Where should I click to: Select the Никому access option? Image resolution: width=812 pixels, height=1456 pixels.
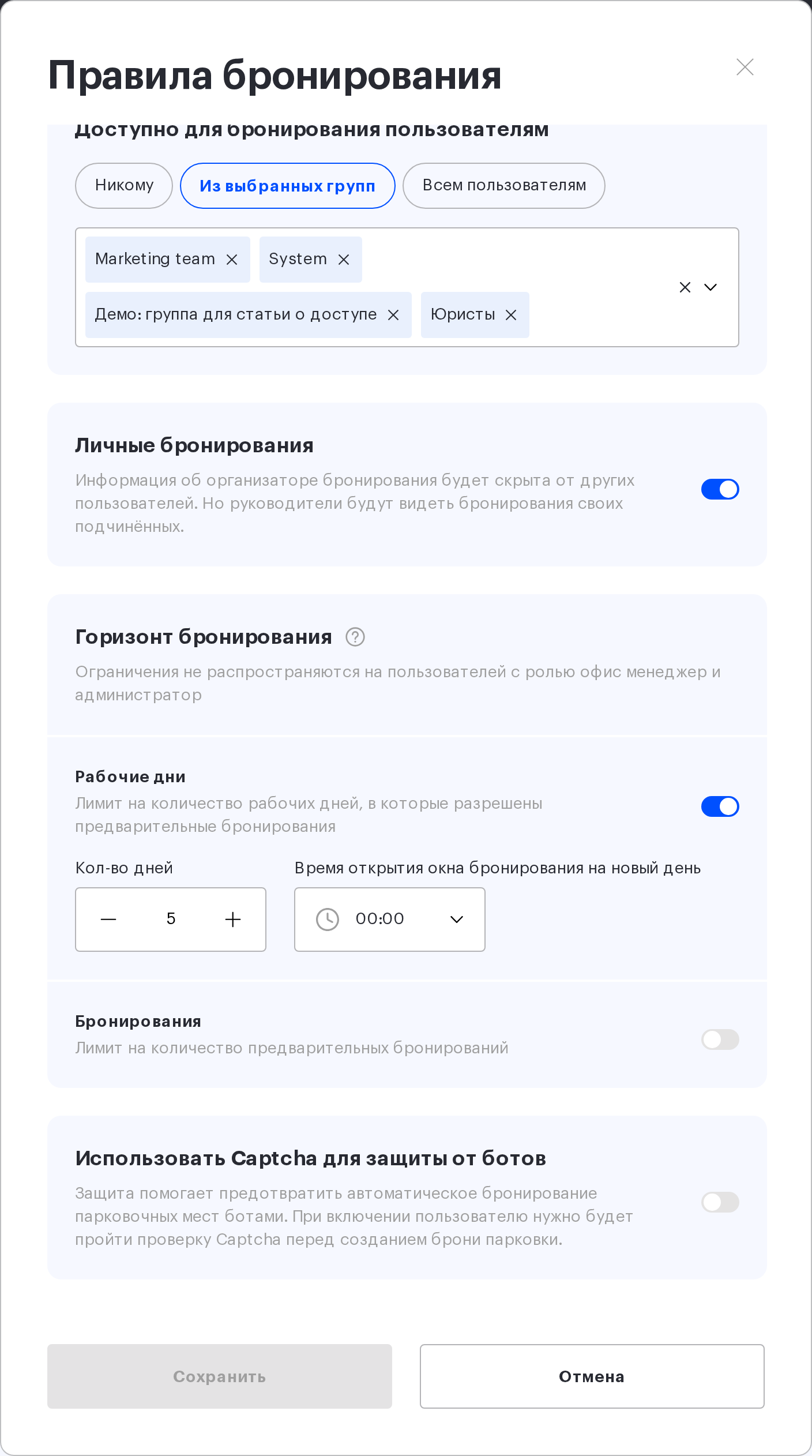point(124,186)
